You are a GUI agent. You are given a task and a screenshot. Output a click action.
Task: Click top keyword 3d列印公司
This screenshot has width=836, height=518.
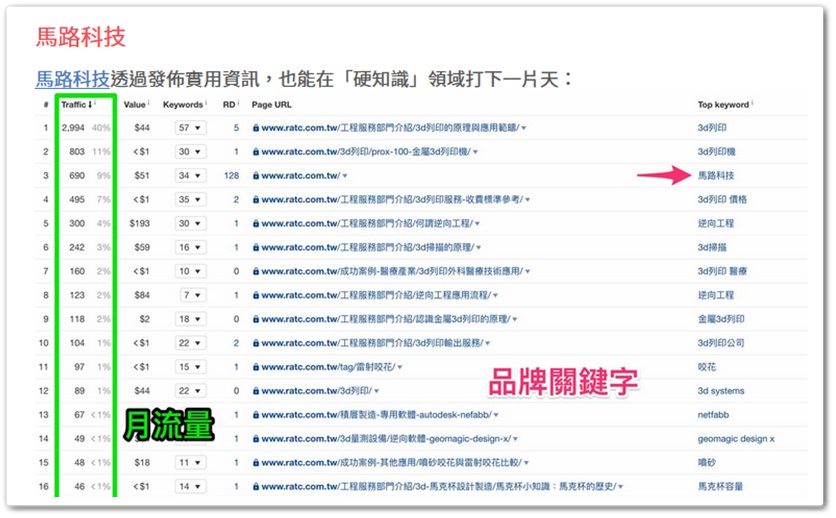point(721,344)
